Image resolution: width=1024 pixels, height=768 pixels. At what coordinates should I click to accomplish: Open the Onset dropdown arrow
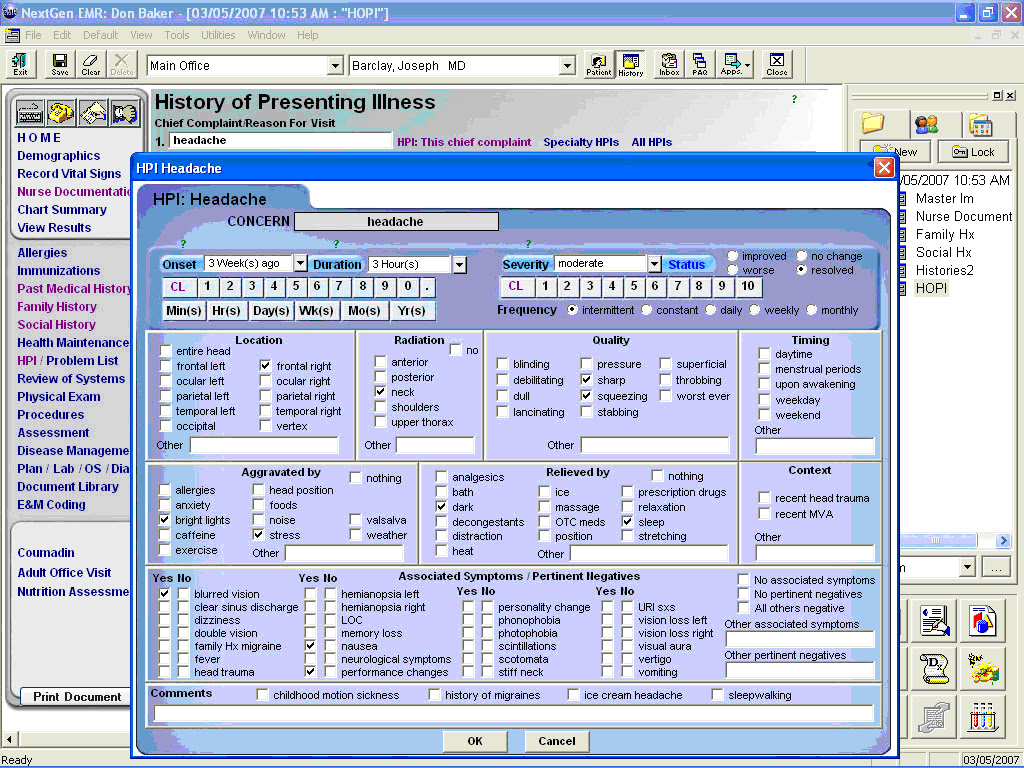[x=300, y=263]
